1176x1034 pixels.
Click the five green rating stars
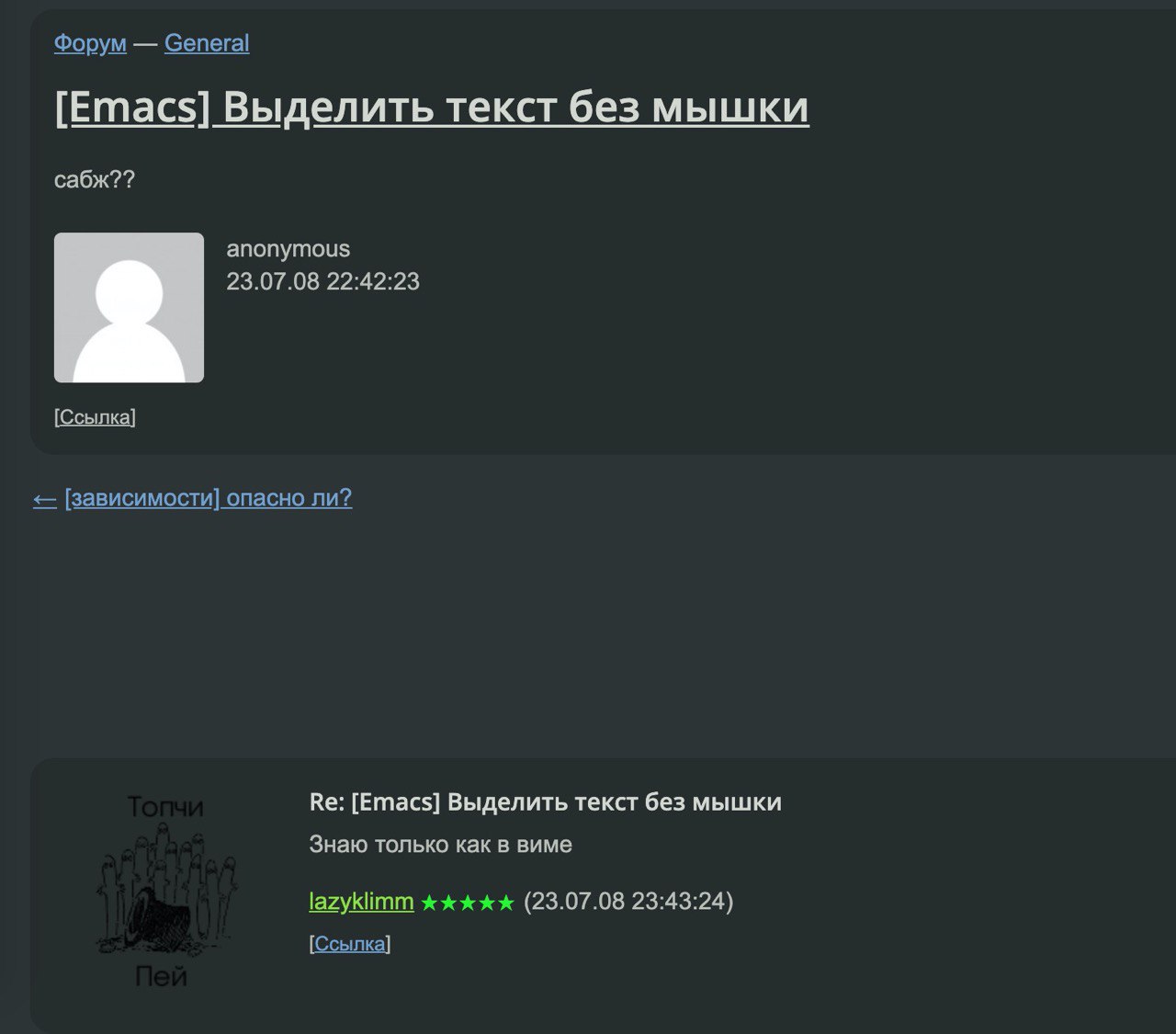[468, 903]
